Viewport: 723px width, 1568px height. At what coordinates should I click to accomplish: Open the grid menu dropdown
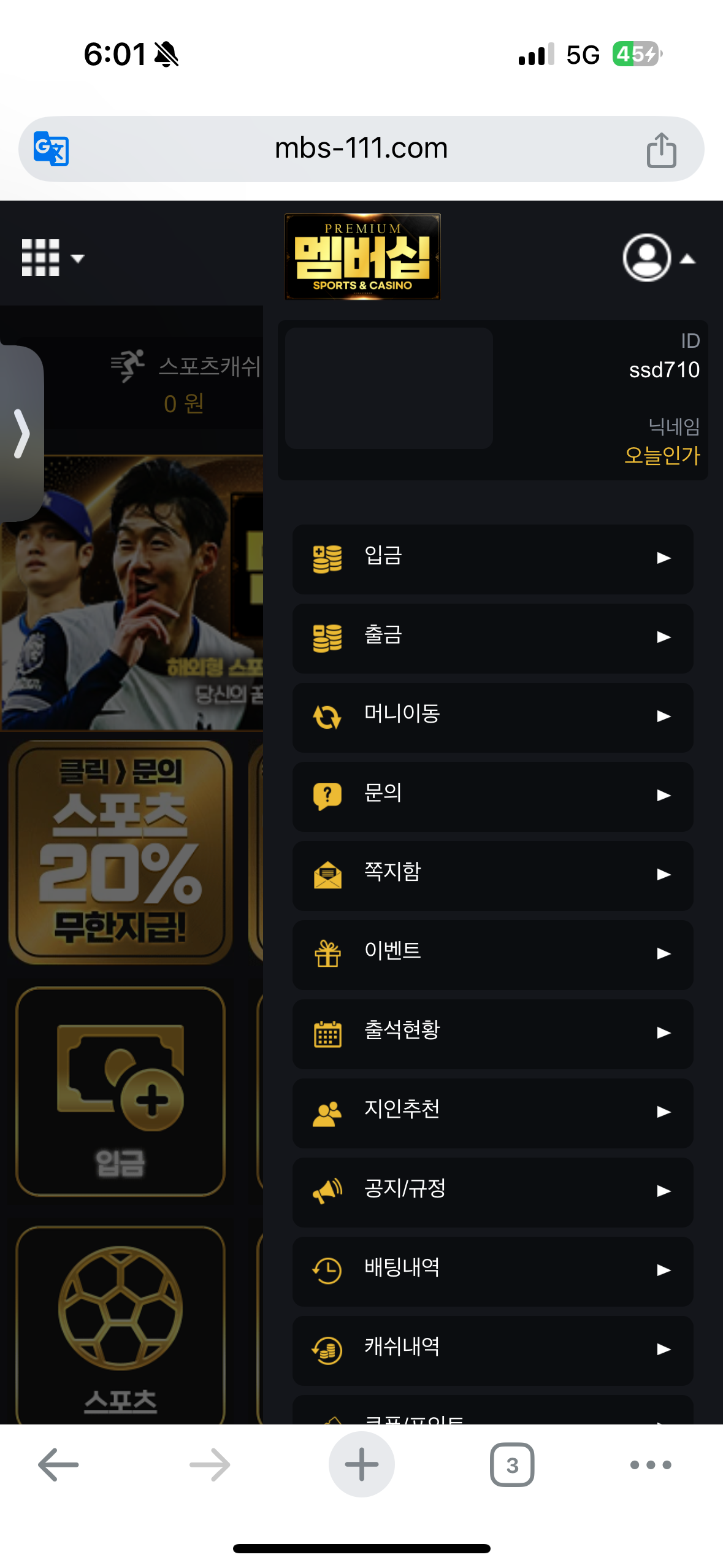tap(53, 258)
